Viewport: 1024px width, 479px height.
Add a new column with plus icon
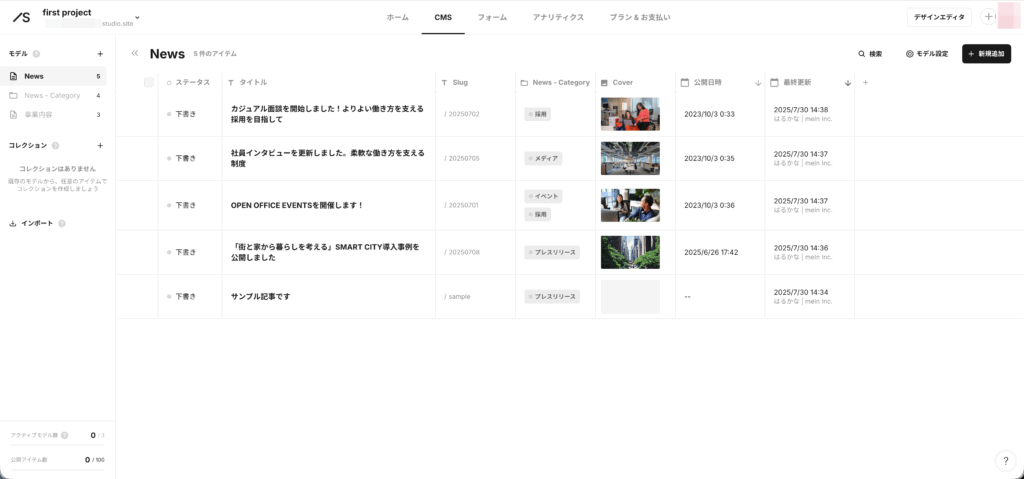coord(865,82)
